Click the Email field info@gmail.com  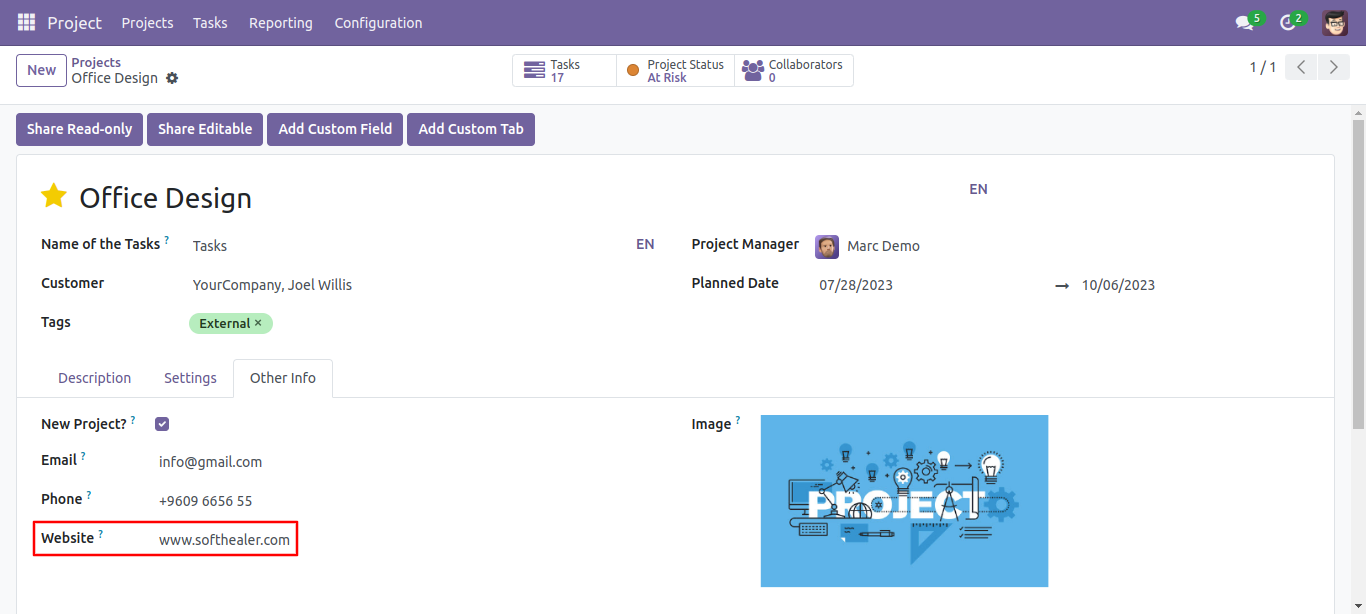pos(210,462)
